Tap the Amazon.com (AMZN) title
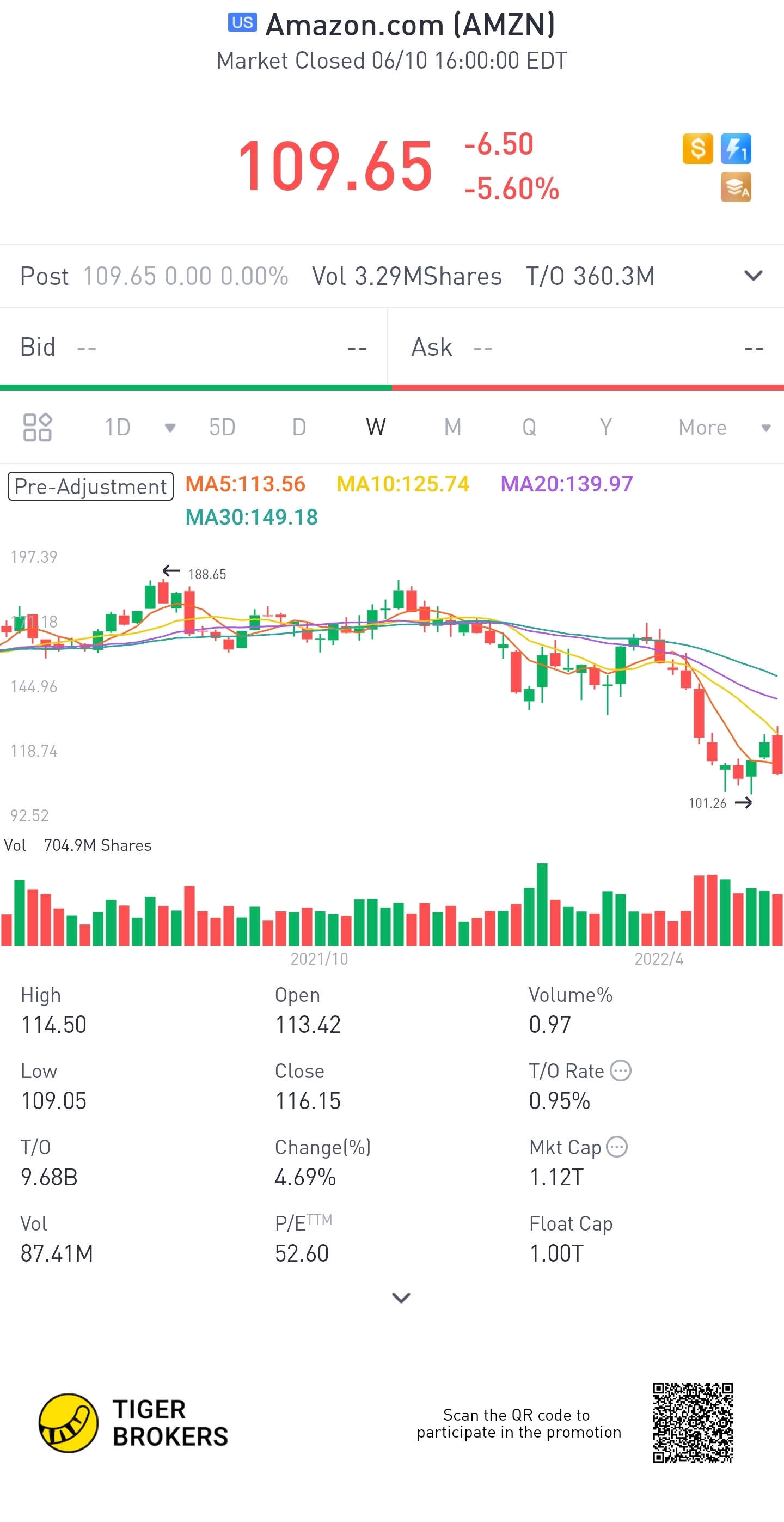 411,25
